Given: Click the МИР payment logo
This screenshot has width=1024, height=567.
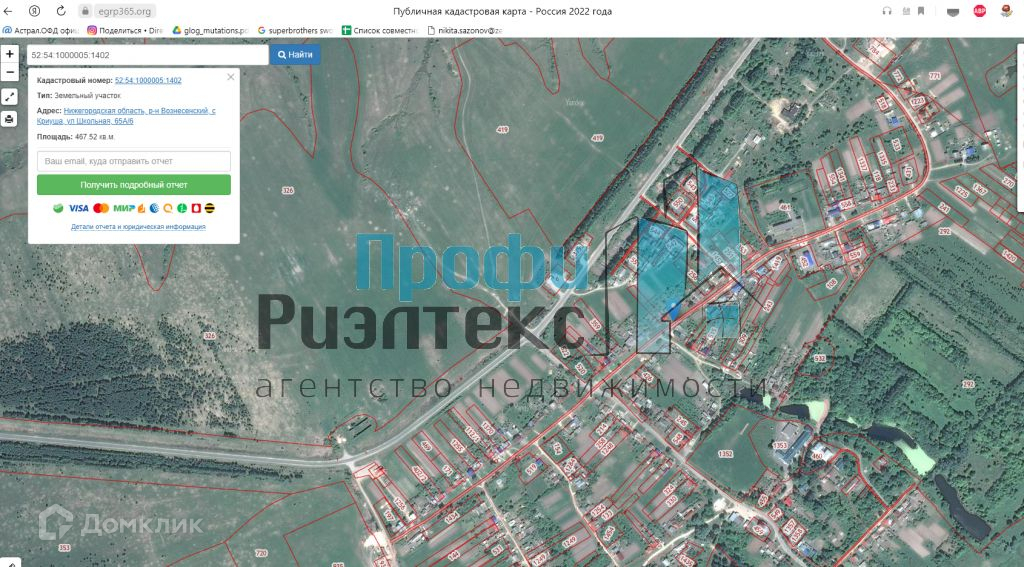Looking at the screenshot, I should click(124, 208).
